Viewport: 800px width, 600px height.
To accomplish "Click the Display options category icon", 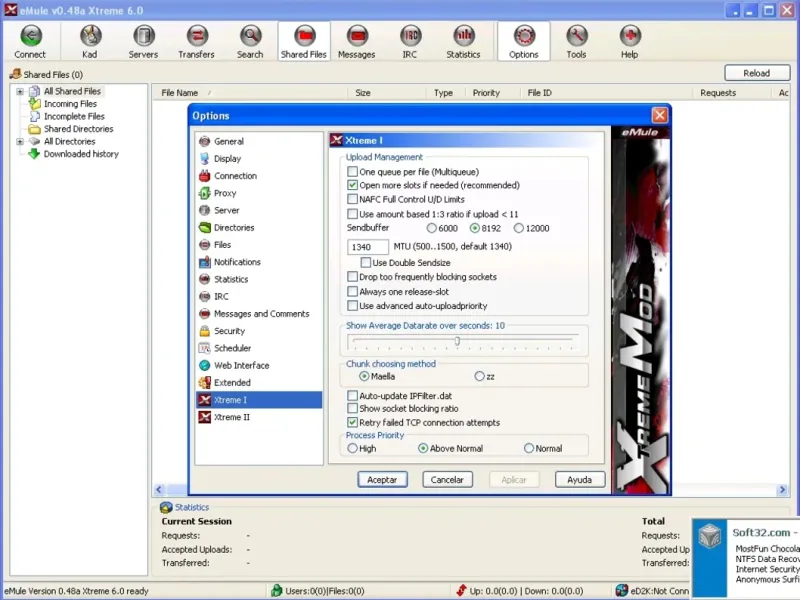I will (205, 159).
